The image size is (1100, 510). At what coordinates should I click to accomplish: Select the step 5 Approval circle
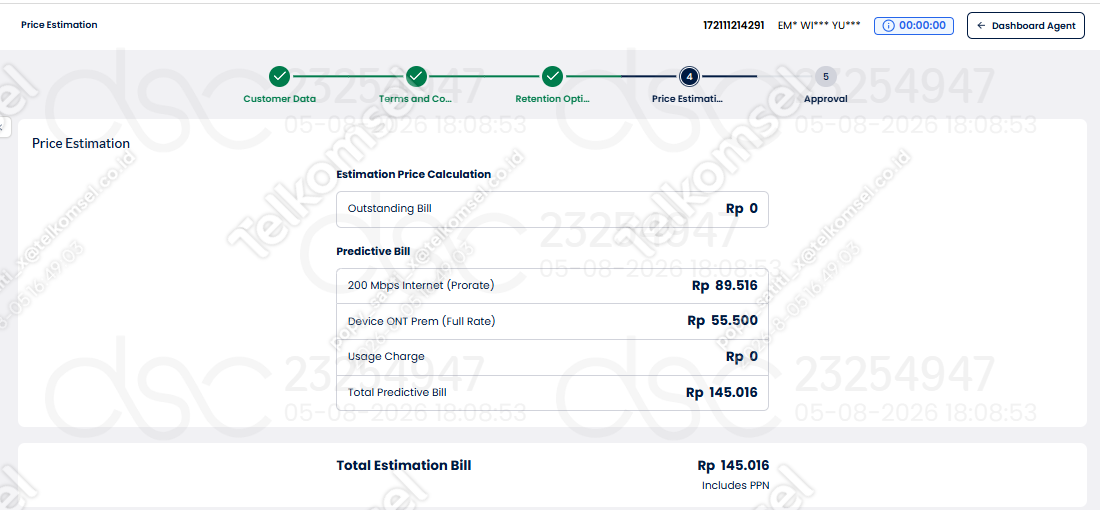point(826,76)
